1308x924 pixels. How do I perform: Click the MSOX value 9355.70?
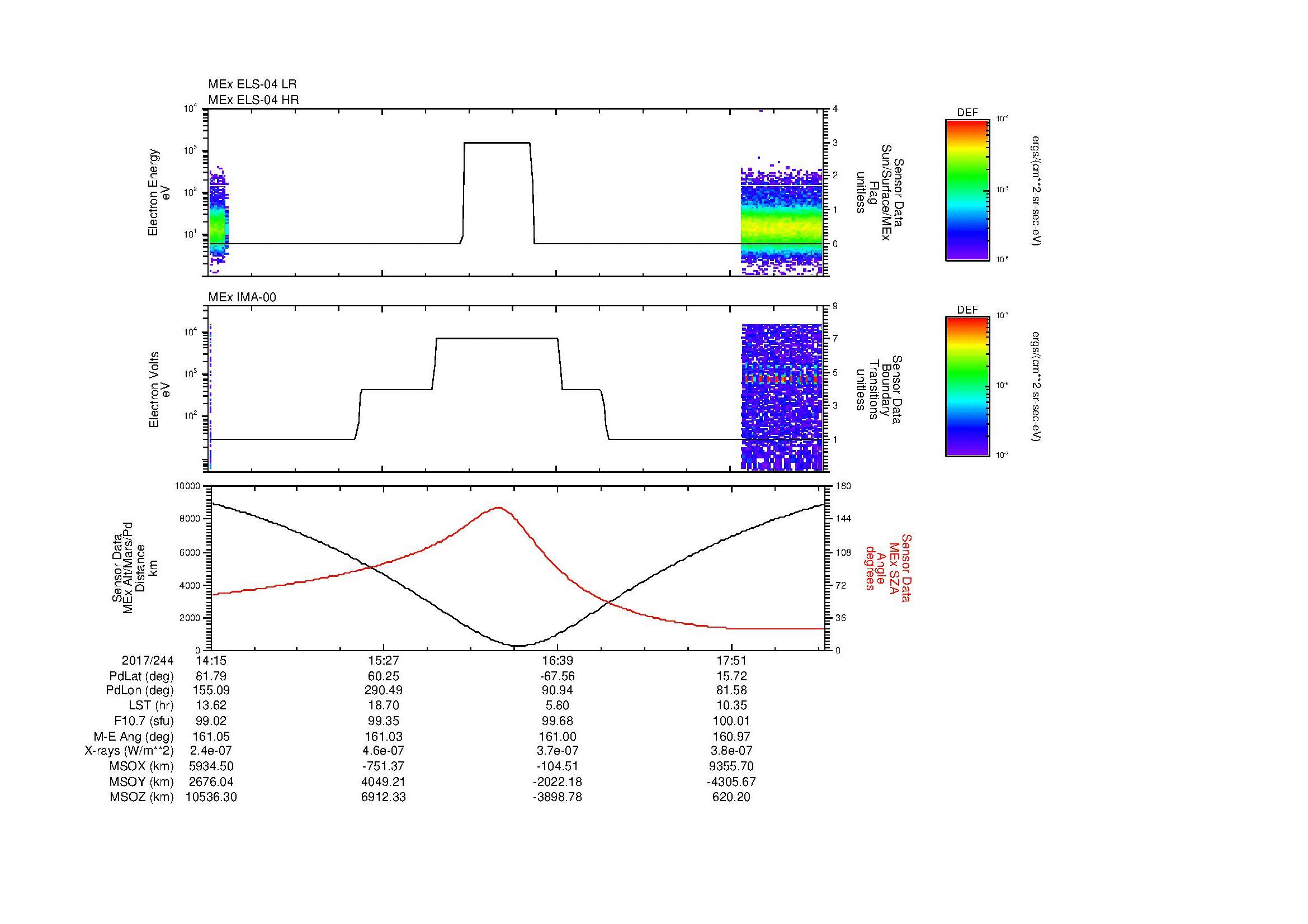[x=731, y=766]
